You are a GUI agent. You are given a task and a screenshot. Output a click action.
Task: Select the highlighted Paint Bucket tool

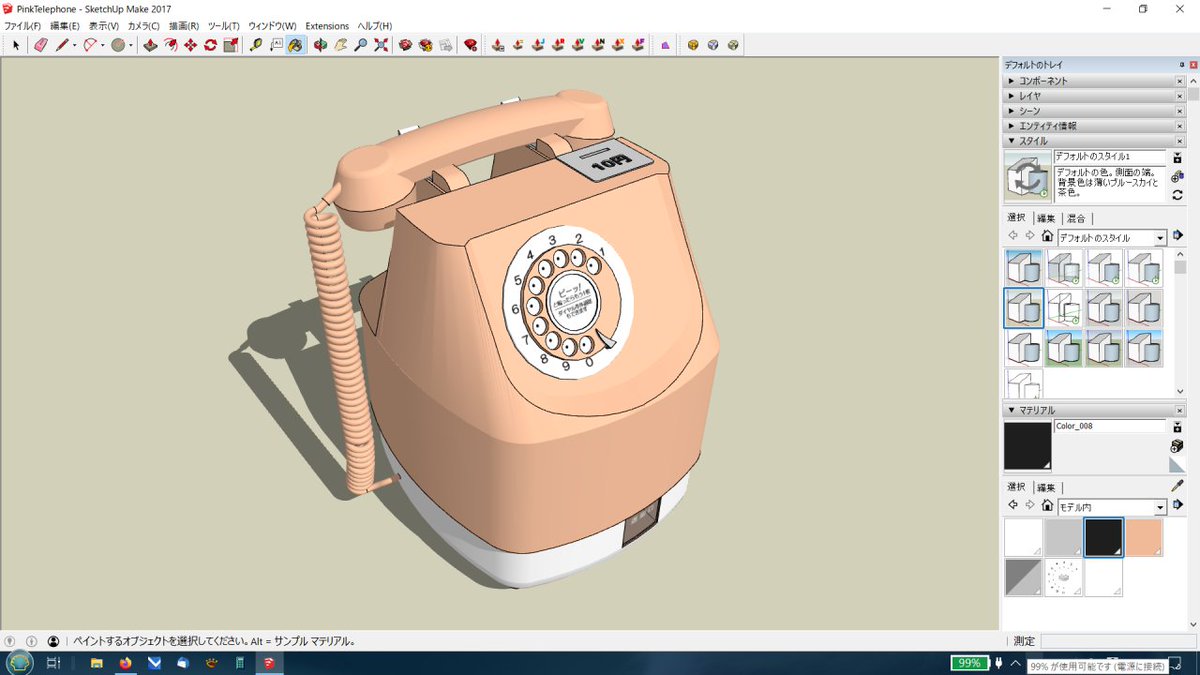click(x=296, y=44)
